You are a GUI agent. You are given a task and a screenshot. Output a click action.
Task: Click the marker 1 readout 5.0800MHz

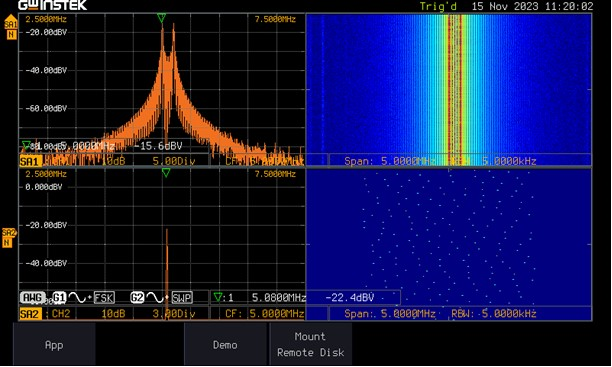[x=279, y=298]
